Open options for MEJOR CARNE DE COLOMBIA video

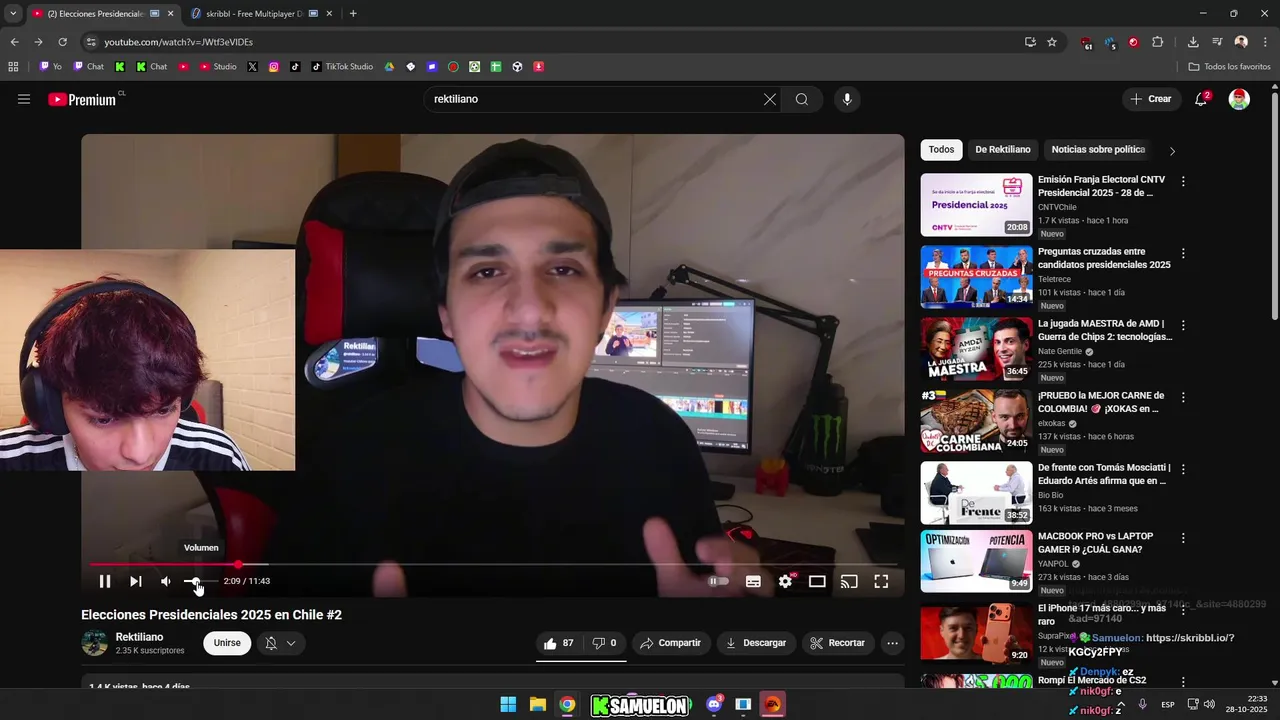click(1183, 397)
